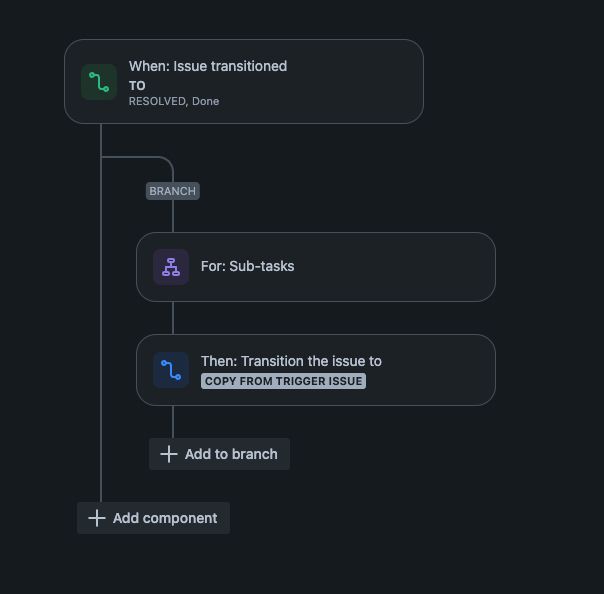Click the purple Sub-tasks hierarchy icon
Viewport: 604px width, 594px height.
[171, 267]
